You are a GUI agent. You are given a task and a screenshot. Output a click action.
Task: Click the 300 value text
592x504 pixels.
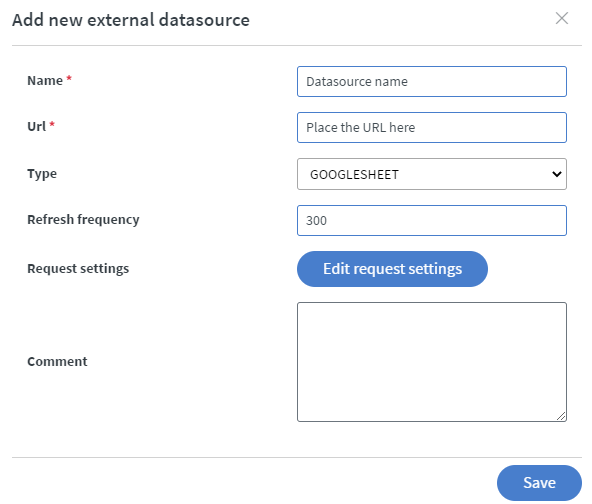point(316,220)
